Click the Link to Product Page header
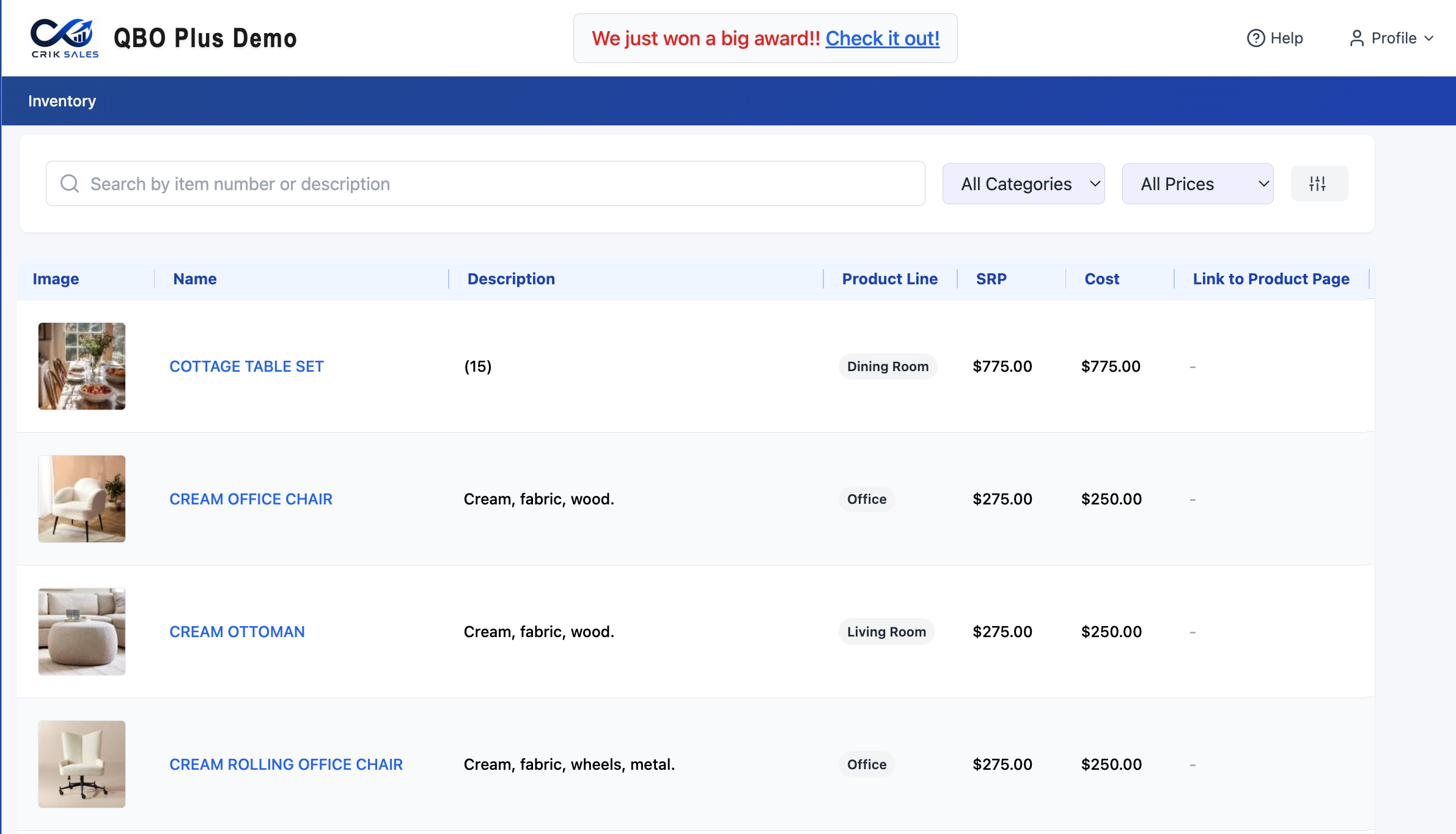This screenshot has width=1456, height=834. click(x=1271, y=279)
